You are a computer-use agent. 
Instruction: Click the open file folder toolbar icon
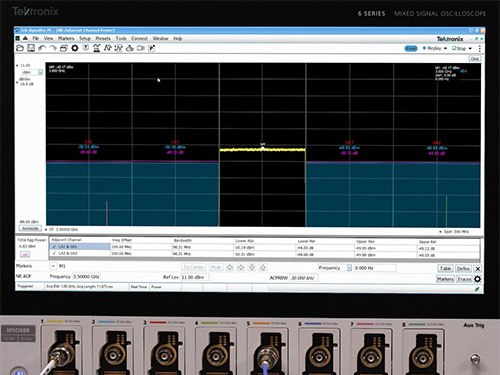tap(20, 48)
